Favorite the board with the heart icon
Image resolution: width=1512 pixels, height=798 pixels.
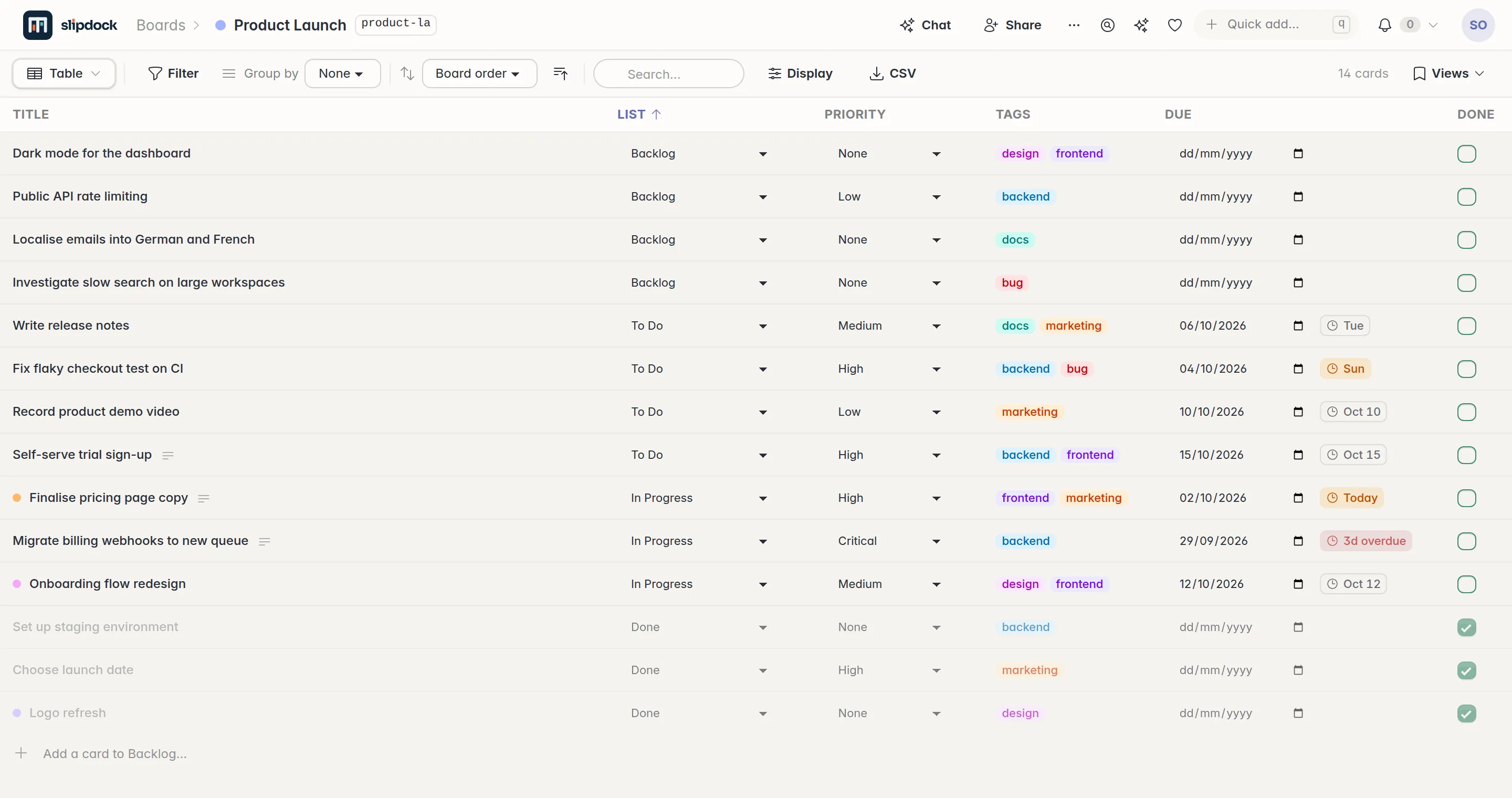(x=1174, y=25)
